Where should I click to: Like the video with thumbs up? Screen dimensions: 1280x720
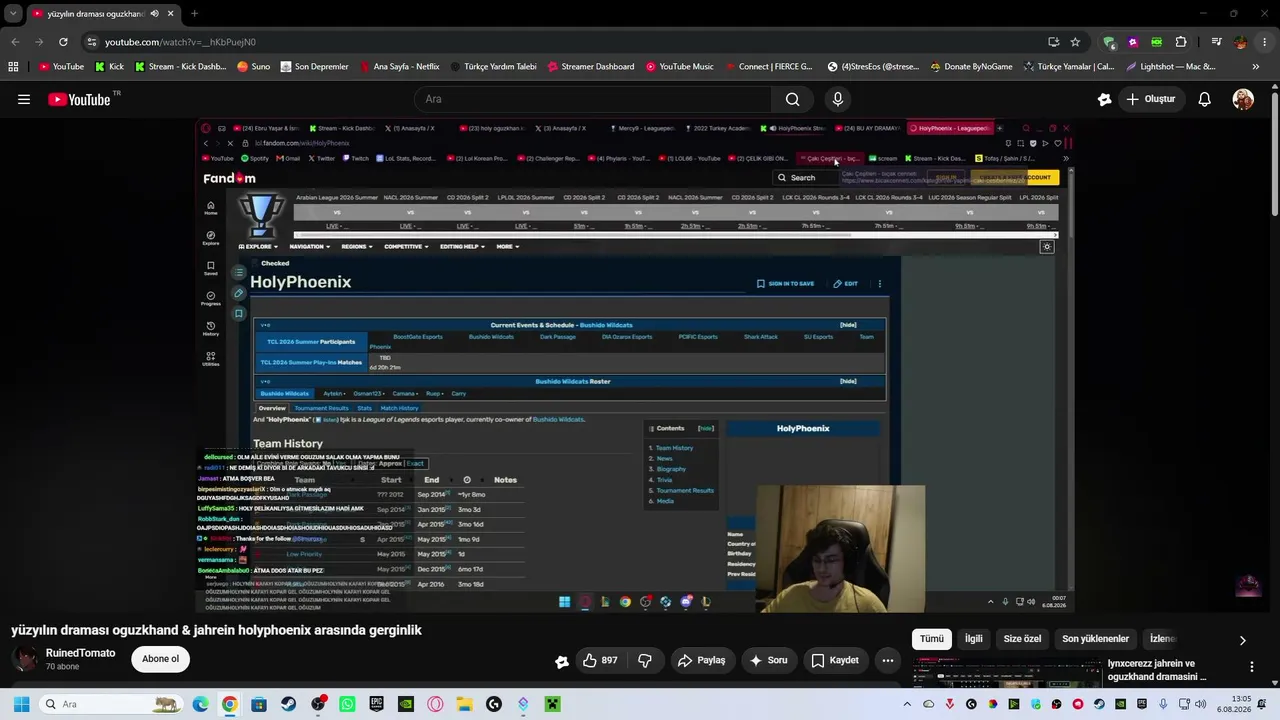pyautogui.click(x=599, y=660)
